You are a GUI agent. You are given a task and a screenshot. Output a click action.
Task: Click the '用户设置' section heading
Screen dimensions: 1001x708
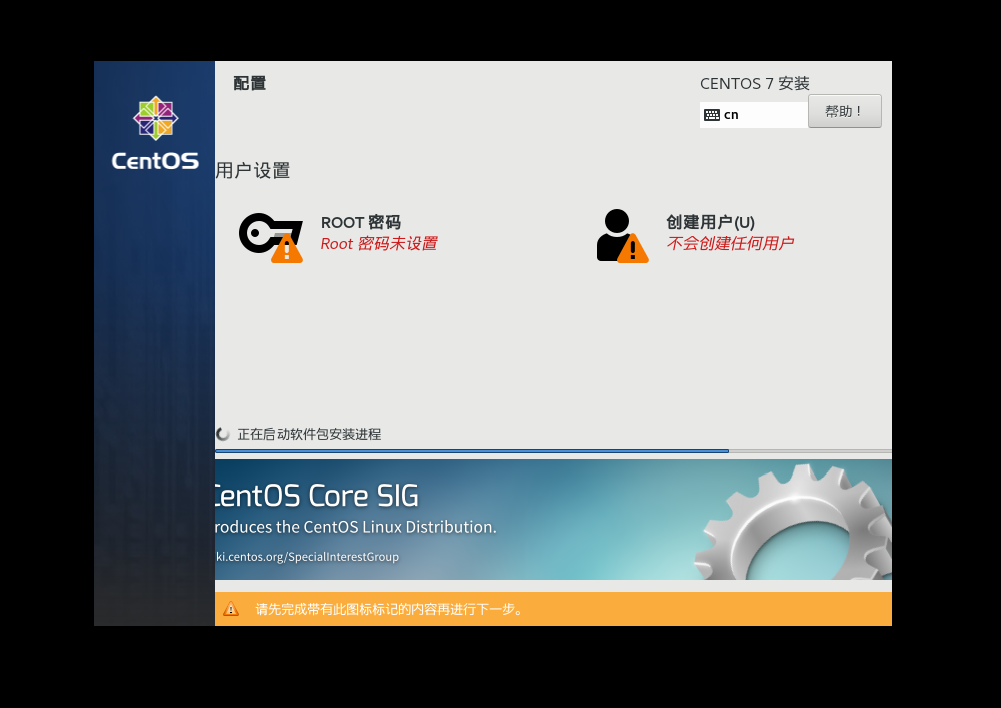coord(253,170)
